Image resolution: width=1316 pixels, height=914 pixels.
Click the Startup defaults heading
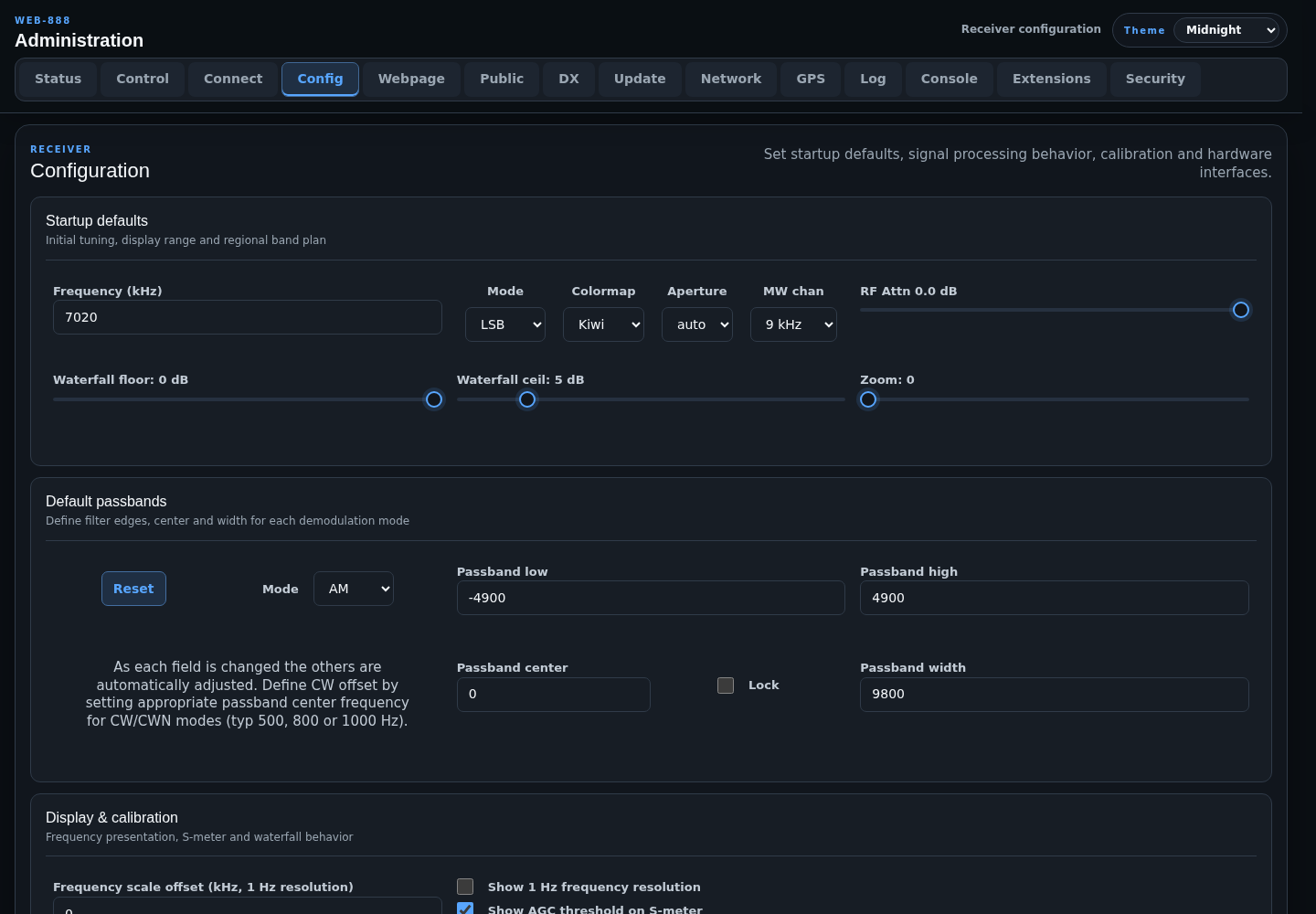pyautogui.click(x=97, y=220)
